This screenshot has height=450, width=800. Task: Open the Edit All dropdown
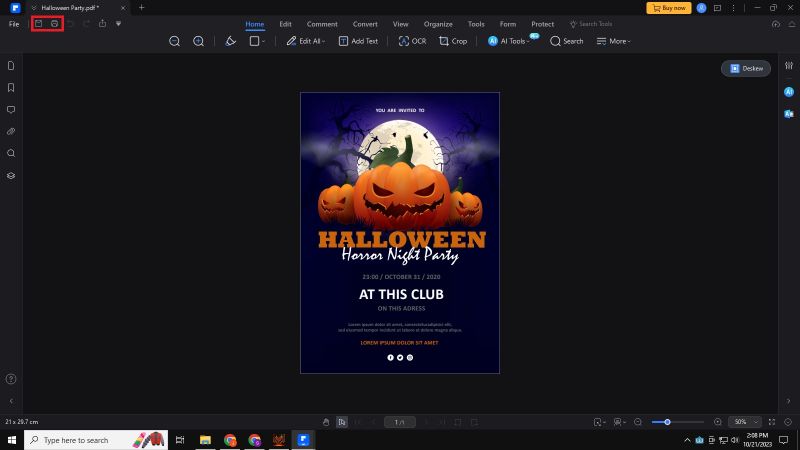click(306, 41)
